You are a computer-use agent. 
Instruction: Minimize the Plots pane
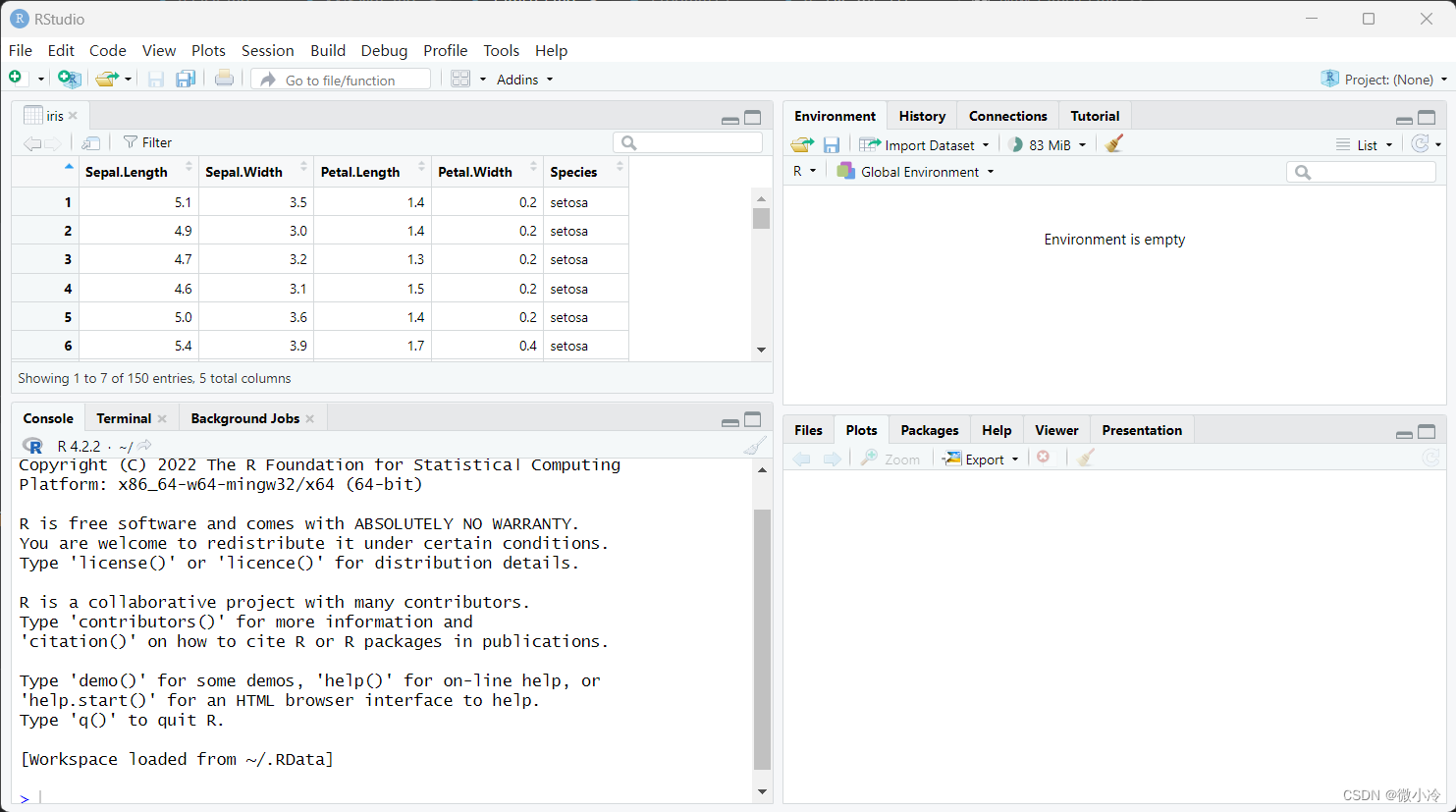pos(1404,433)
